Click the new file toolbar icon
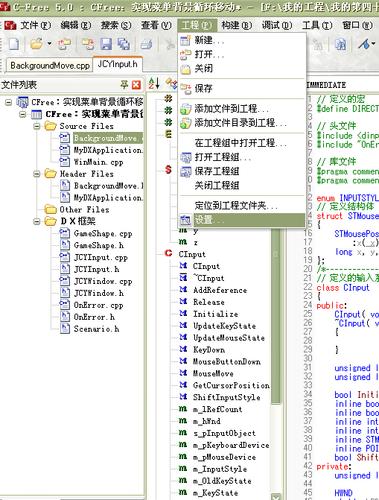 14,44
